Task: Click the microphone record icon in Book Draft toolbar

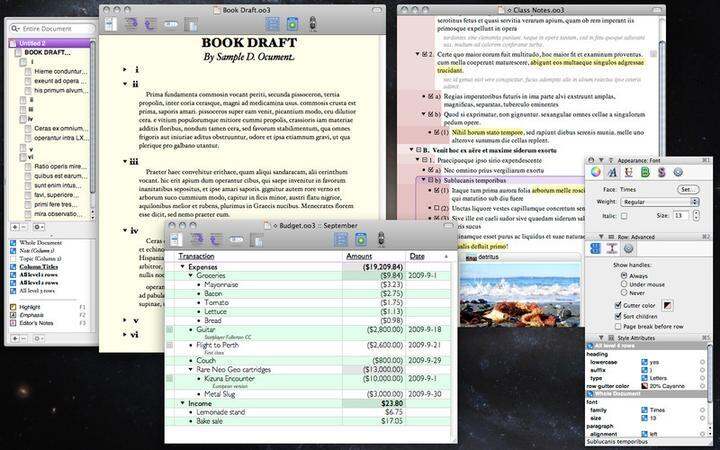Action: (313, 24)
